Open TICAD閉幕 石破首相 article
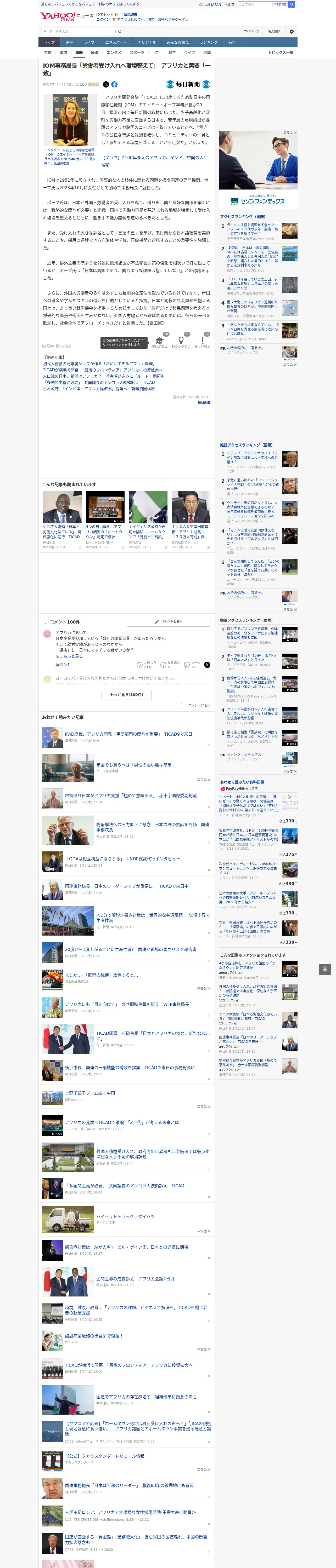336x1568 pixels. (x=153, y=1036)
